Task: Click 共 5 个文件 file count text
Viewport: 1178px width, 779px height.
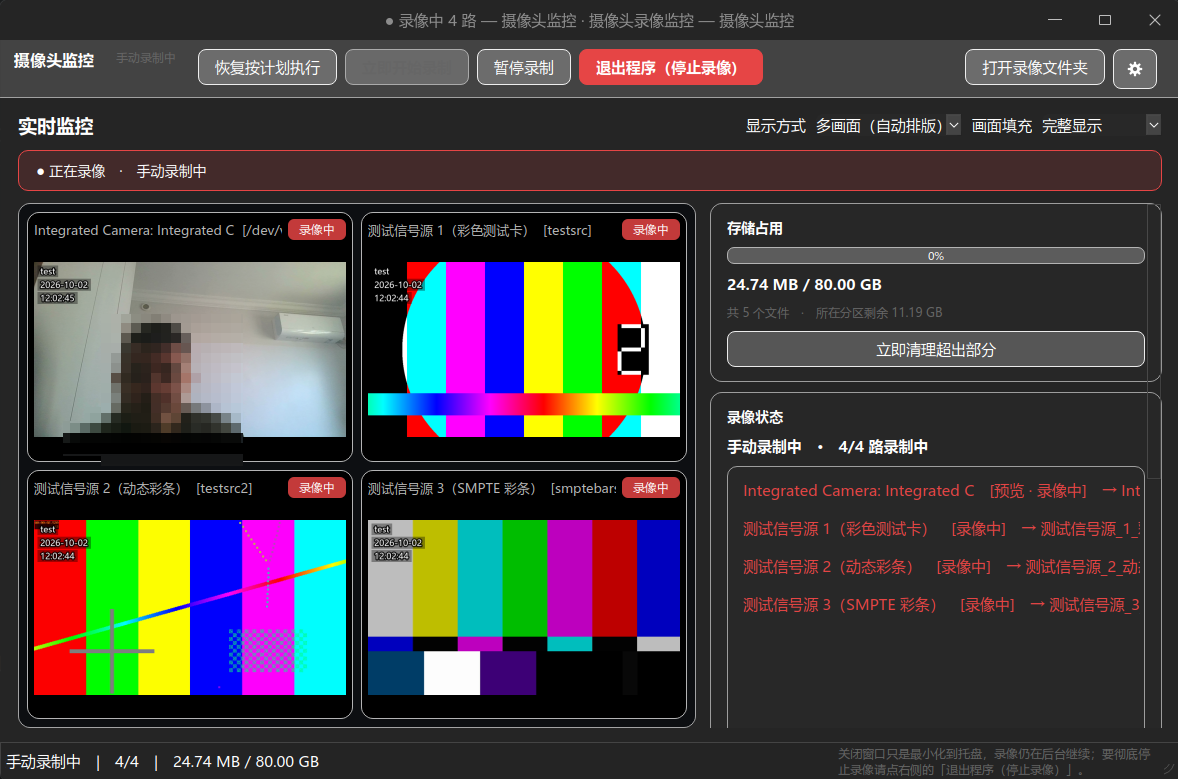Action: point(758,313)
